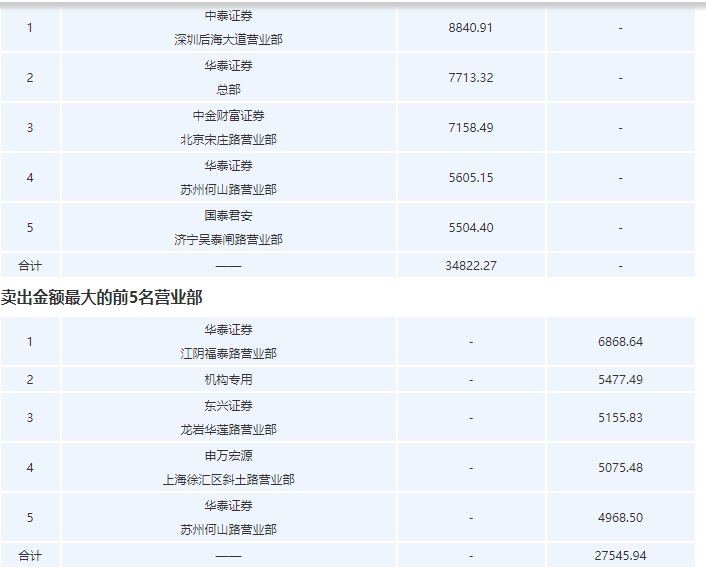Click 东兴证券 龙岩华莲路营业部 cell
Image resolution: width=706 pixels, height=573 pixels.
pyautogui.click(x=229, y=418)
